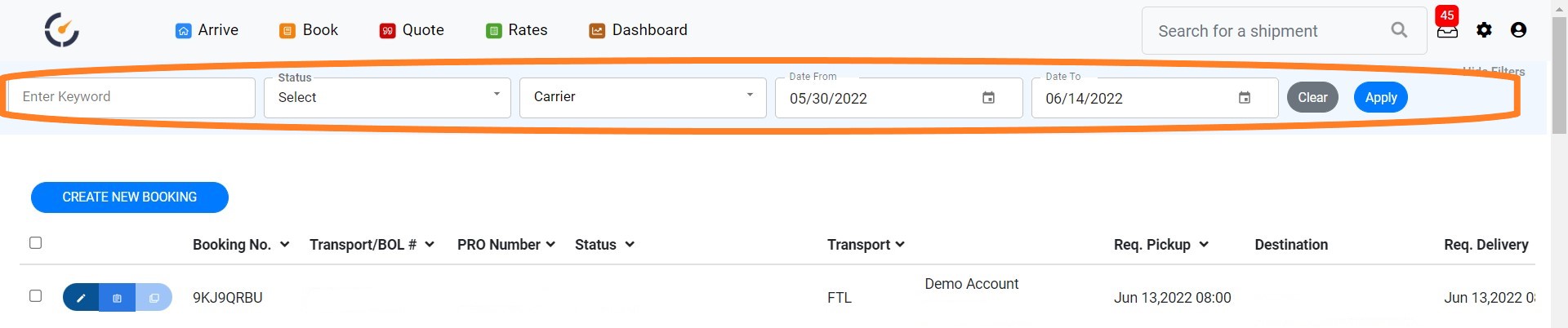The width and height of the screenshot is (1568, 328).
Task: Focus the Enter Keyword field
Action: point(131,97)
